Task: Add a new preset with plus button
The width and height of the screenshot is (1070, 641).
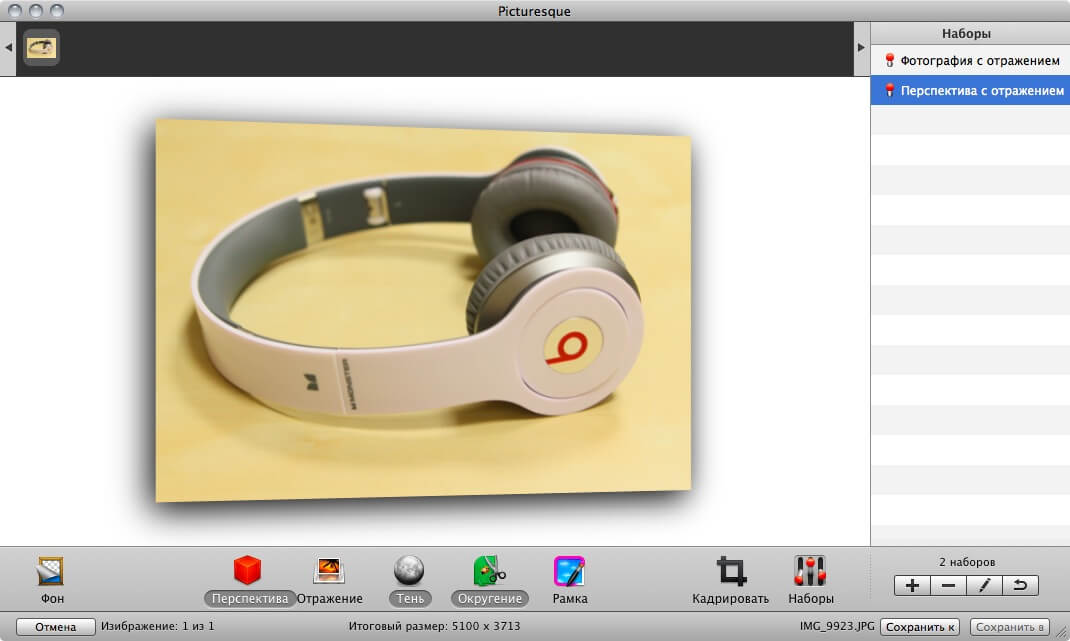Action: click(912, 586)
